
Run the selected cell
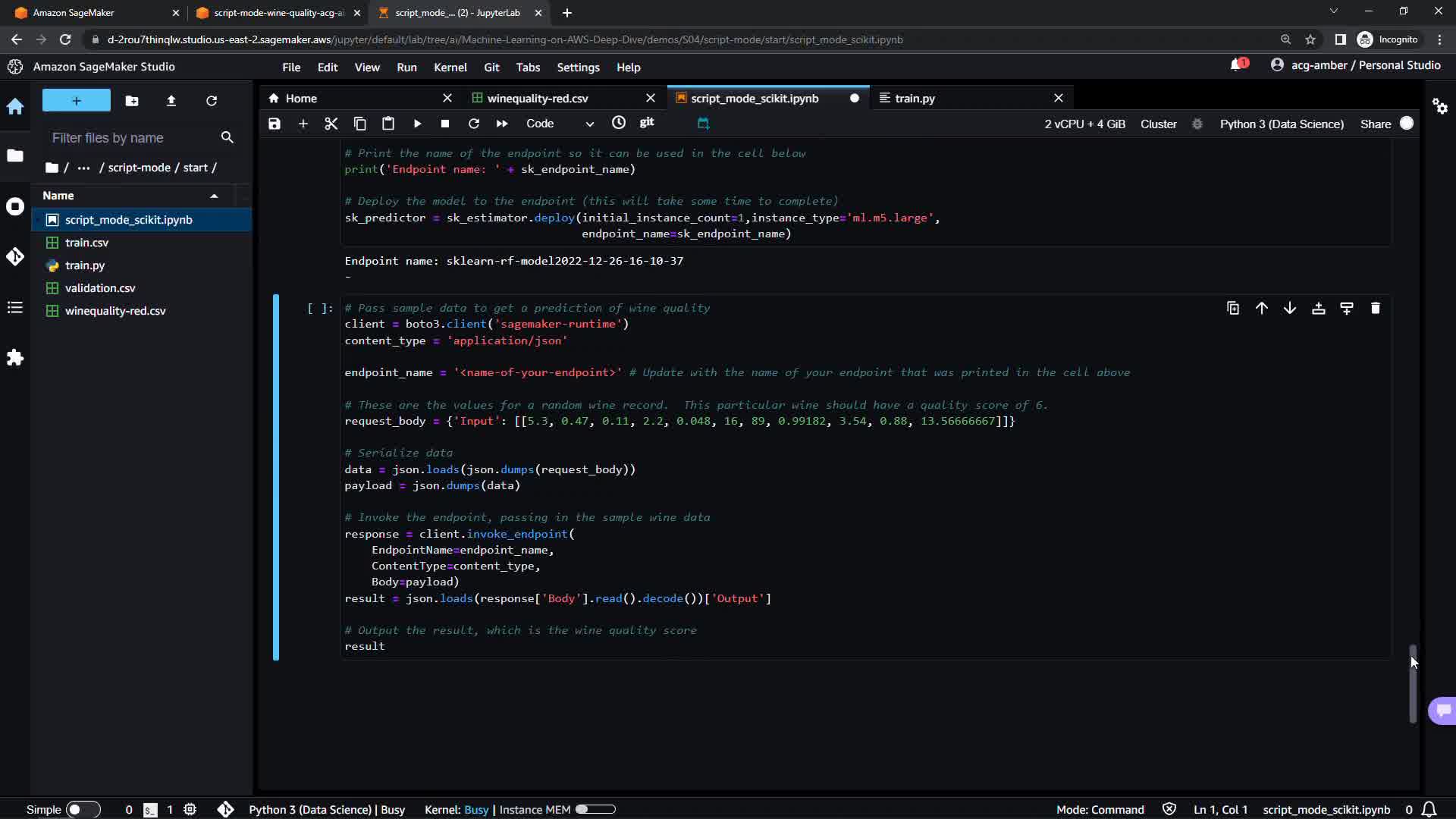point(417,124)
